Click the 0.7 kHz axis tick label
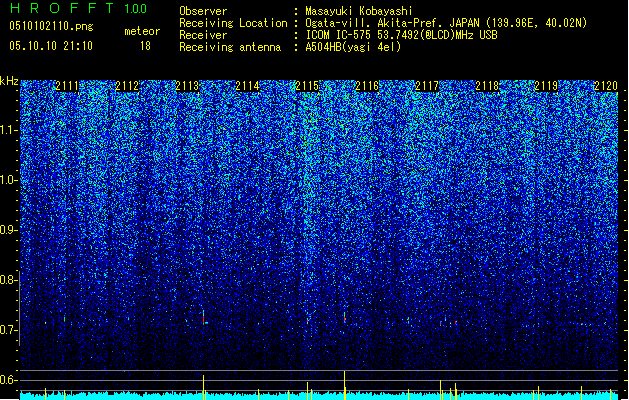The image size is (629, 400). point(8,330)
